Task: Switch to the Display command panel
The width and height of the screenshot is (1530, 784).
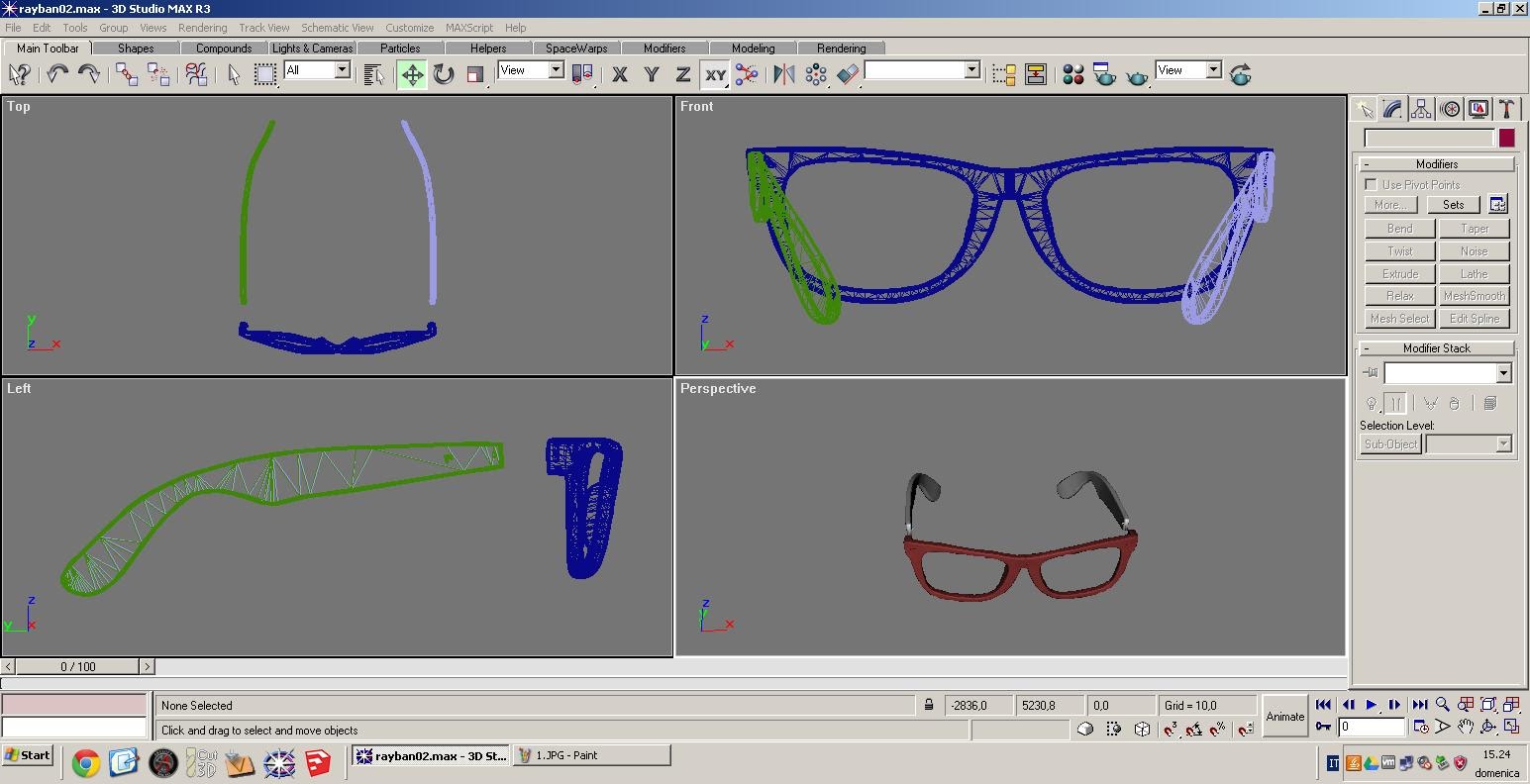Action: point(1479,109)
